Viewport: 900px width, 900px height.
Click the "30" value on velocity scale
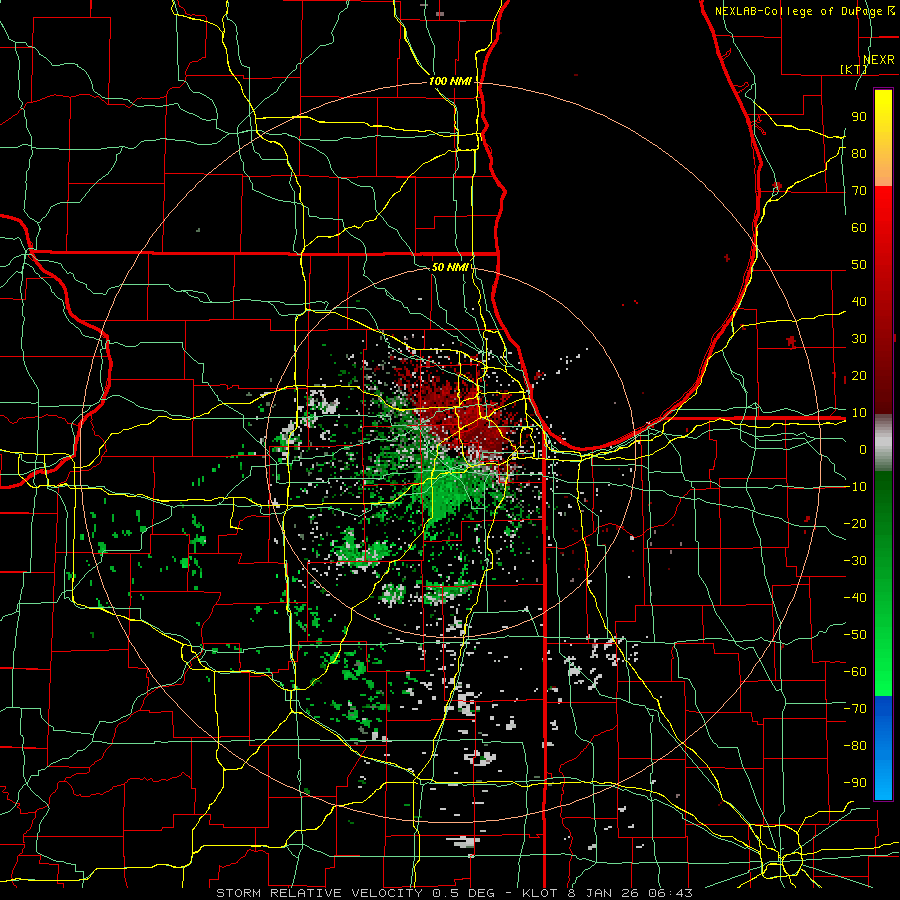(x=859, y=339)
